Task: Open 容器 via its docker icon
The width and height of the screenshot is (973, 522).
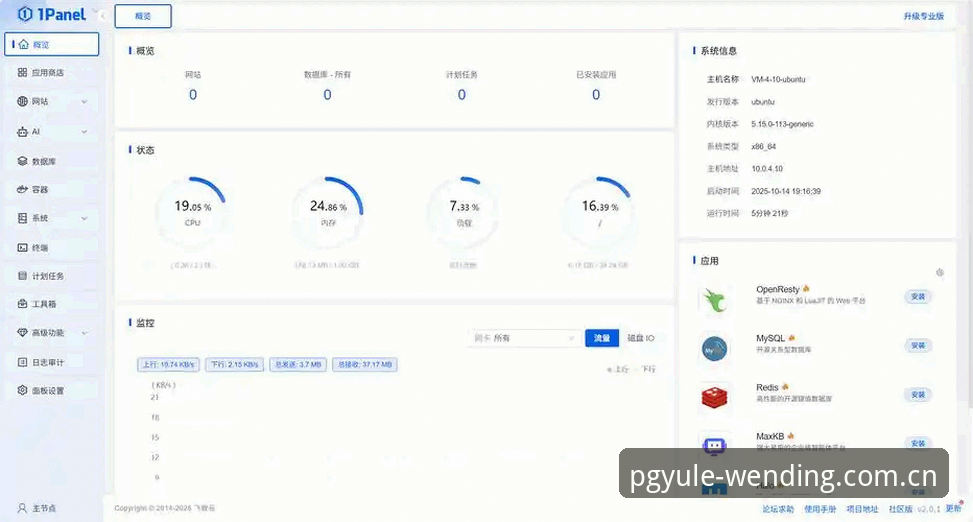Action: (22, 189)
